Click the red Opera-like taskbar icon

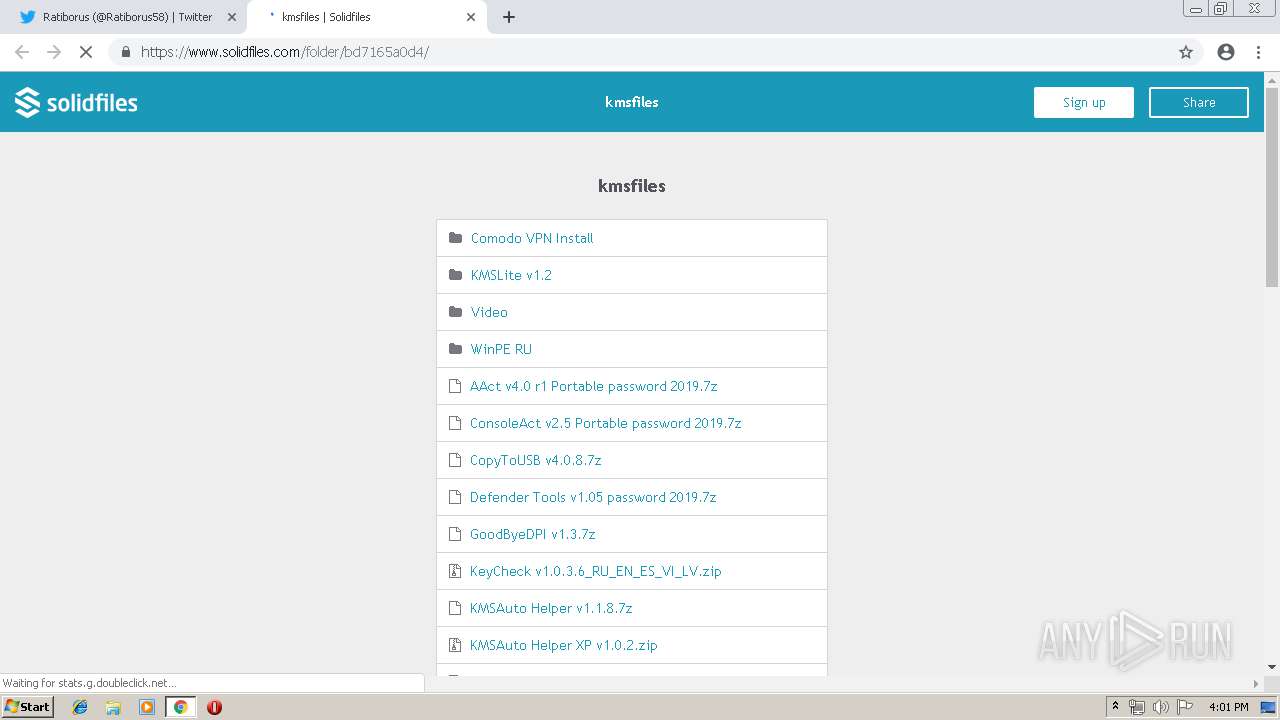214,707
